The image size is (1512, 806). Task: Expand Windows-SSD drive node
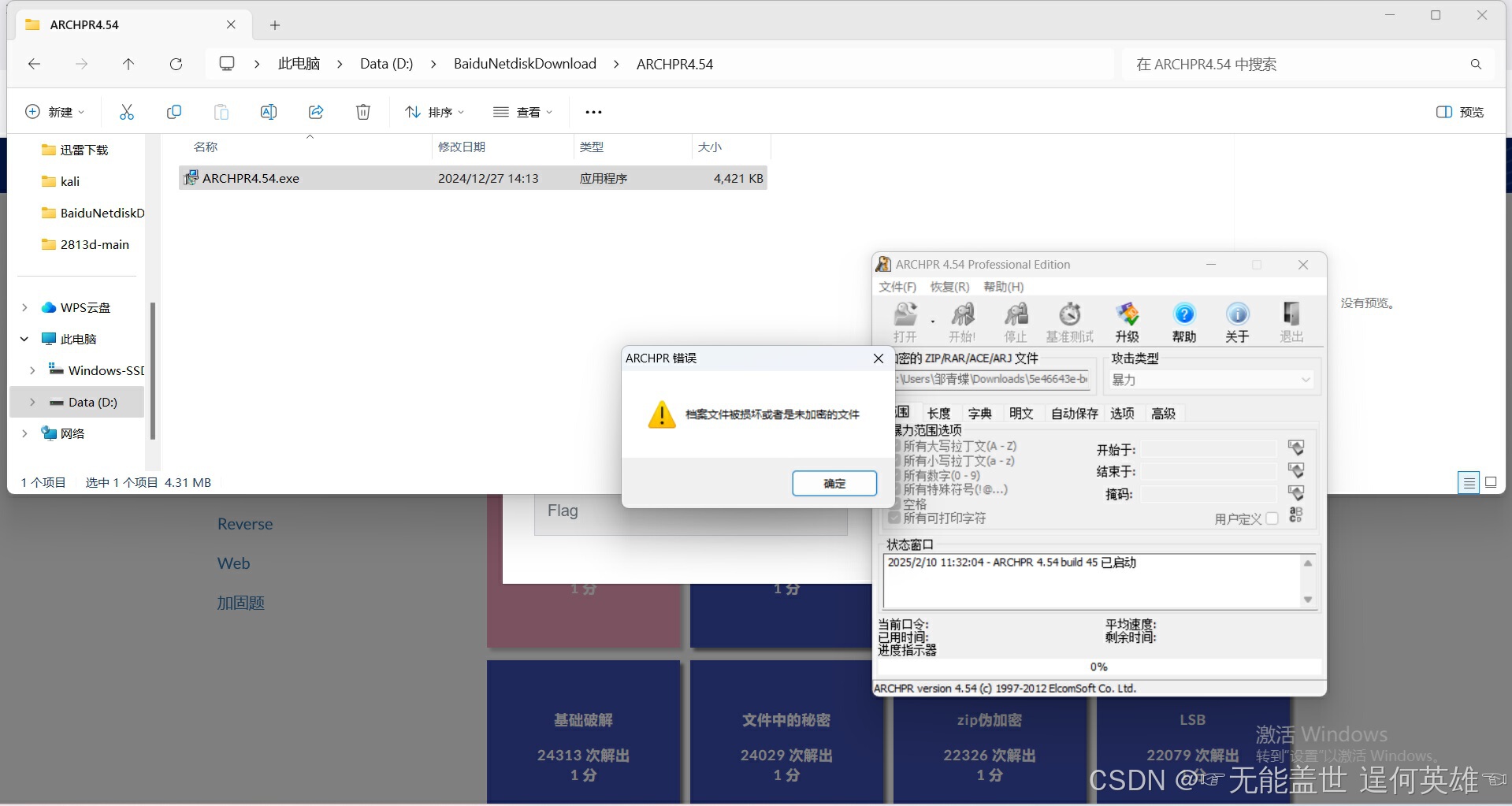[x=32, y=370]
